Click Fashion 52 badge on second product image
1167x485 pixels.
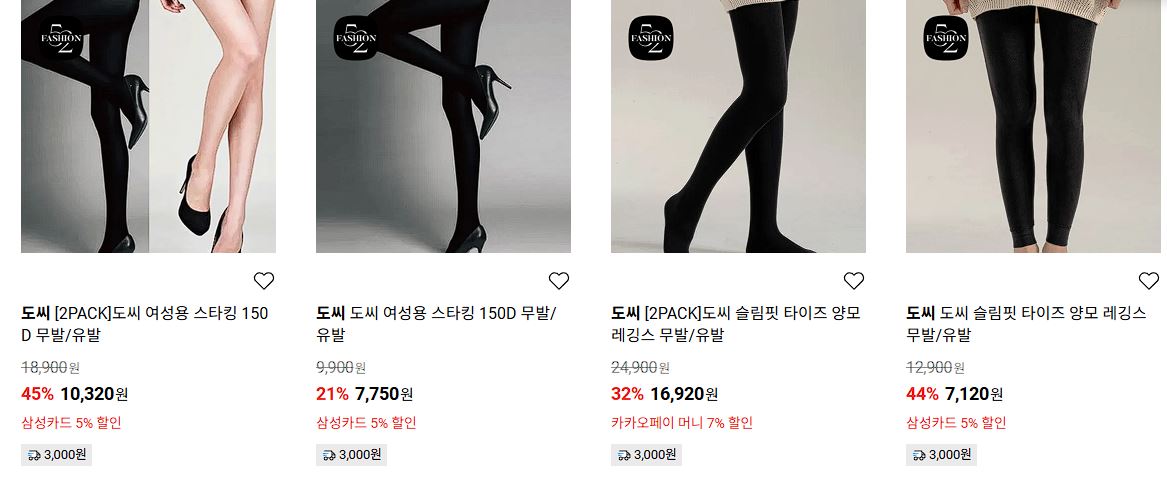pos(356,38)
